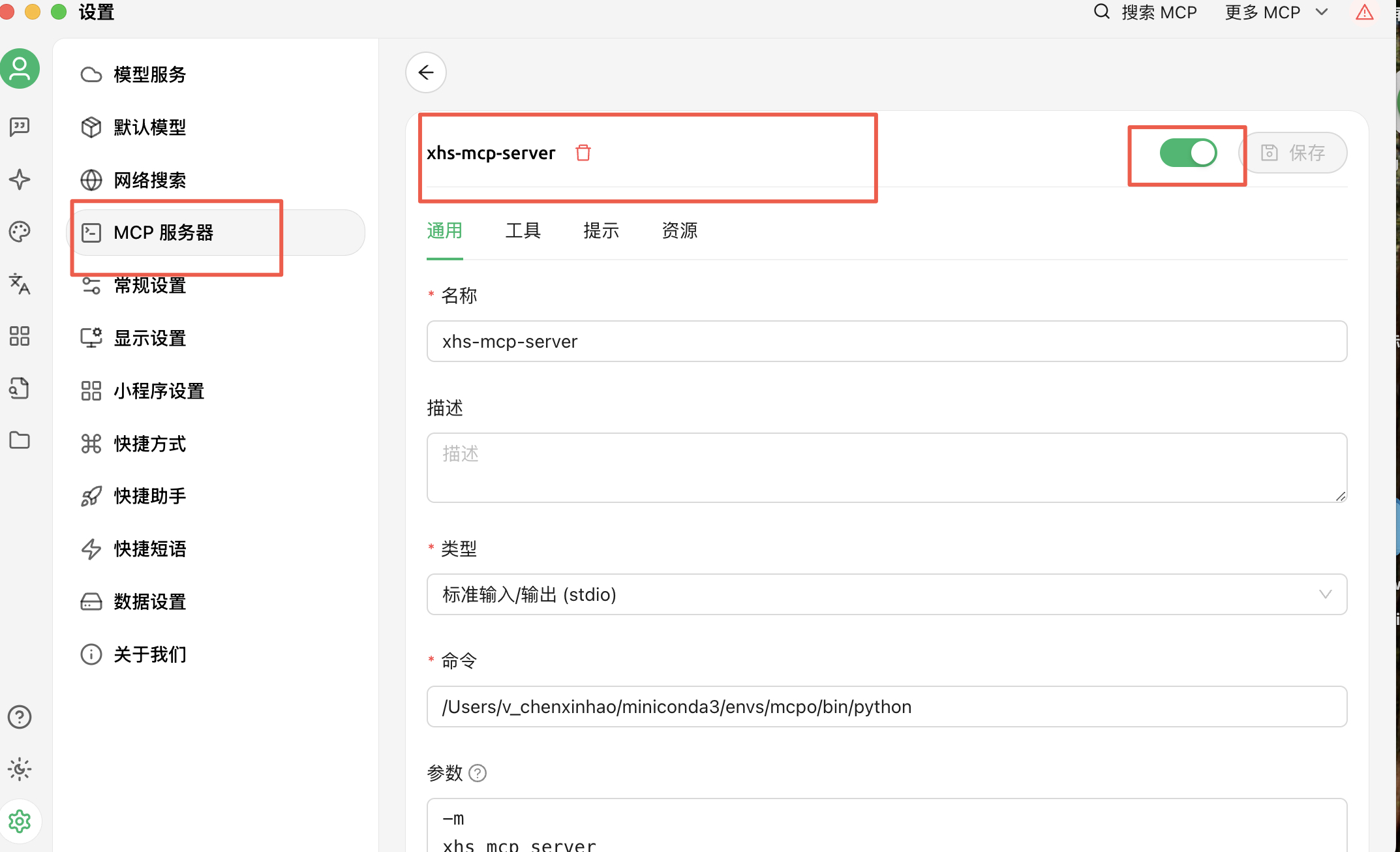
Task: Click the back arrow button
Action: coord(426,72)
